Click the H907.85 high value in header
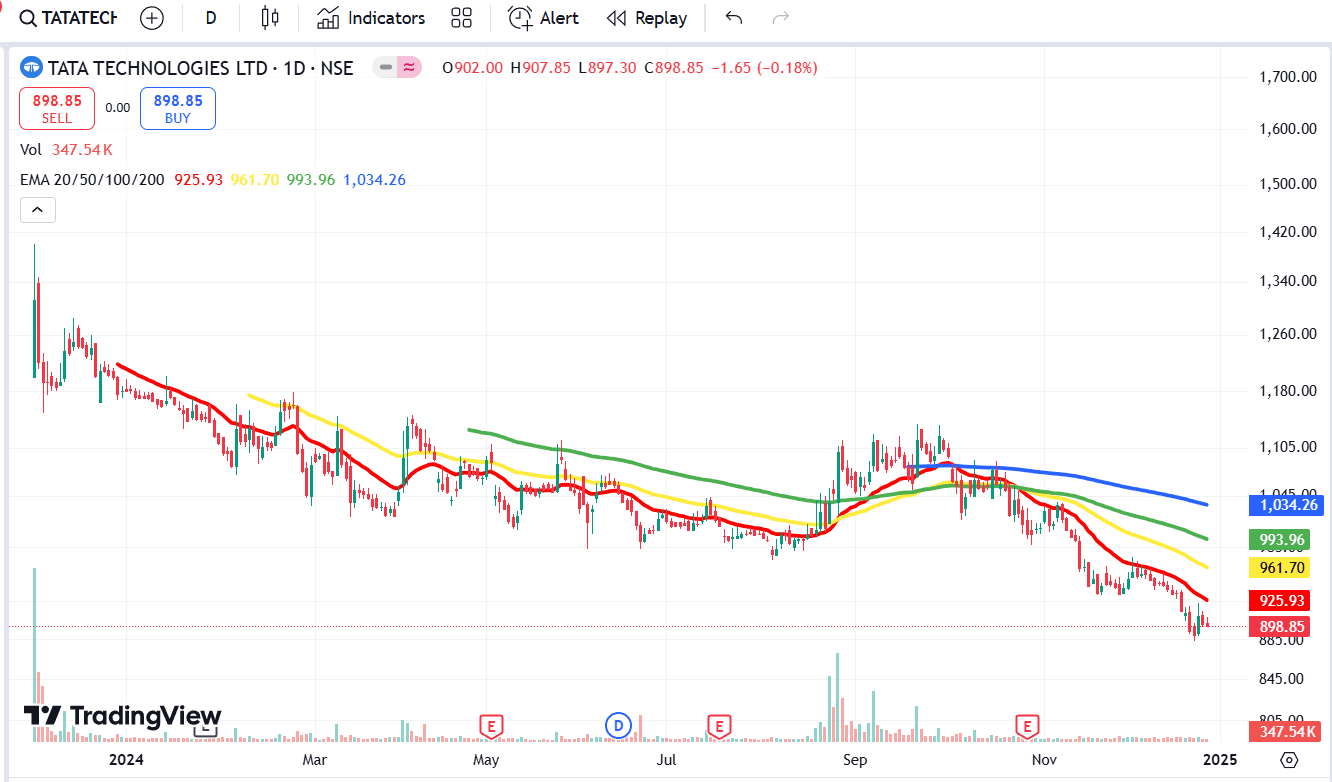The image size is (1332, 782). click(x=541, y=68)
